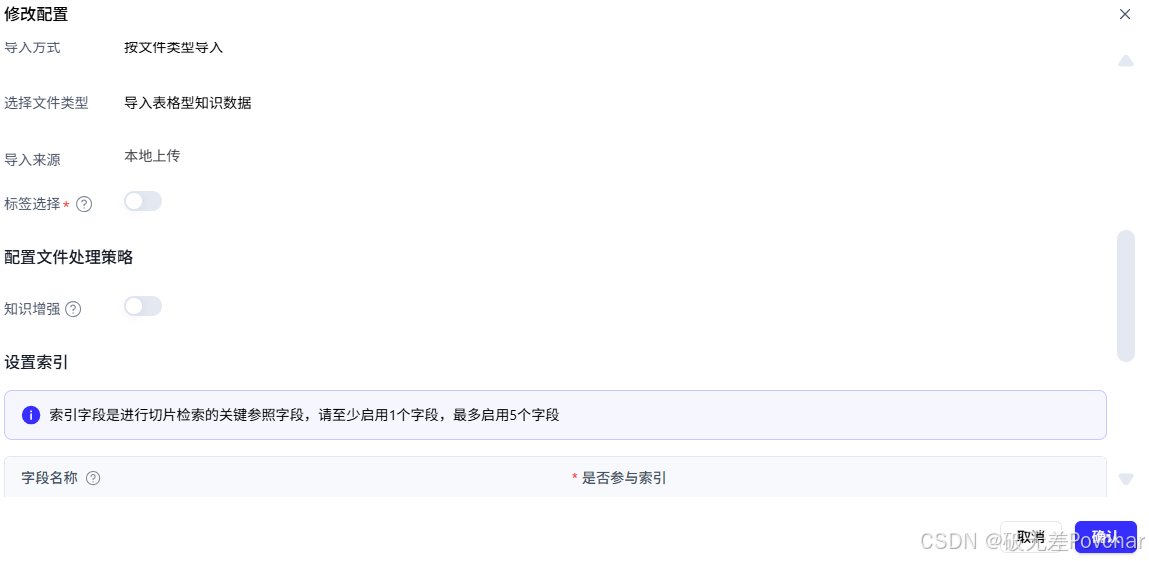This screenshot has width=1149, height=561.
Task: Select the 按文件类型导入 value text
Action: coord(174,48)
